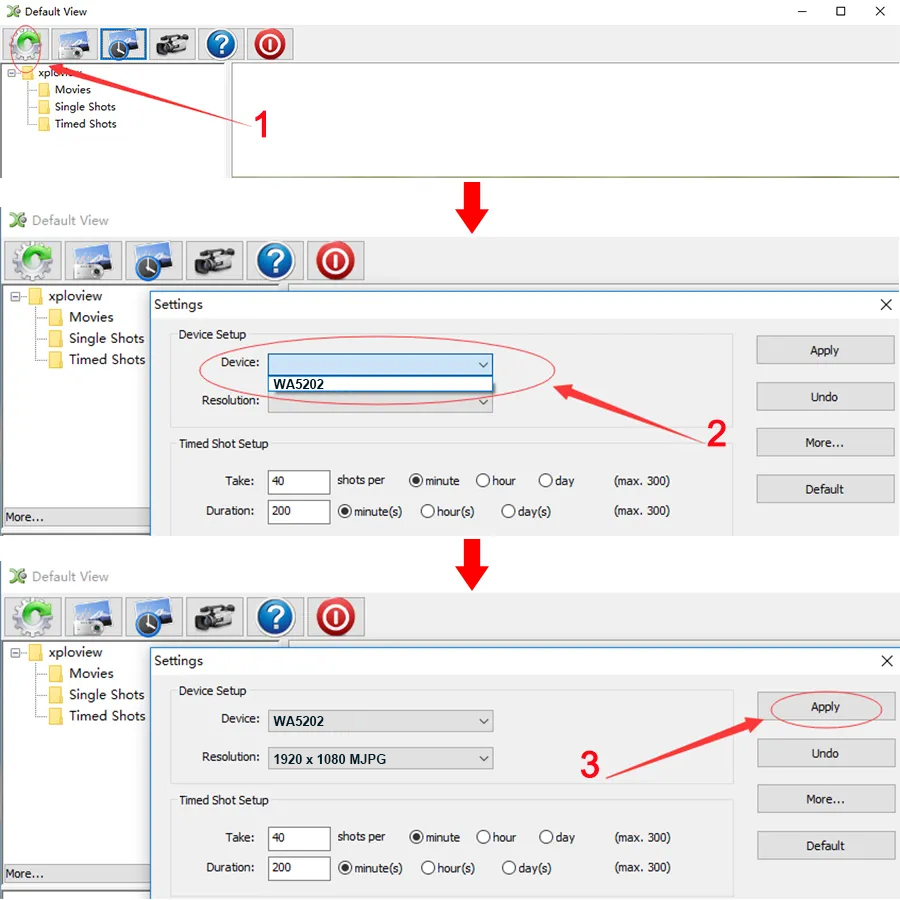This screenshot has height=900, width=900.
Task: Collapse xploview tree node in middle window
Action: 17,296
